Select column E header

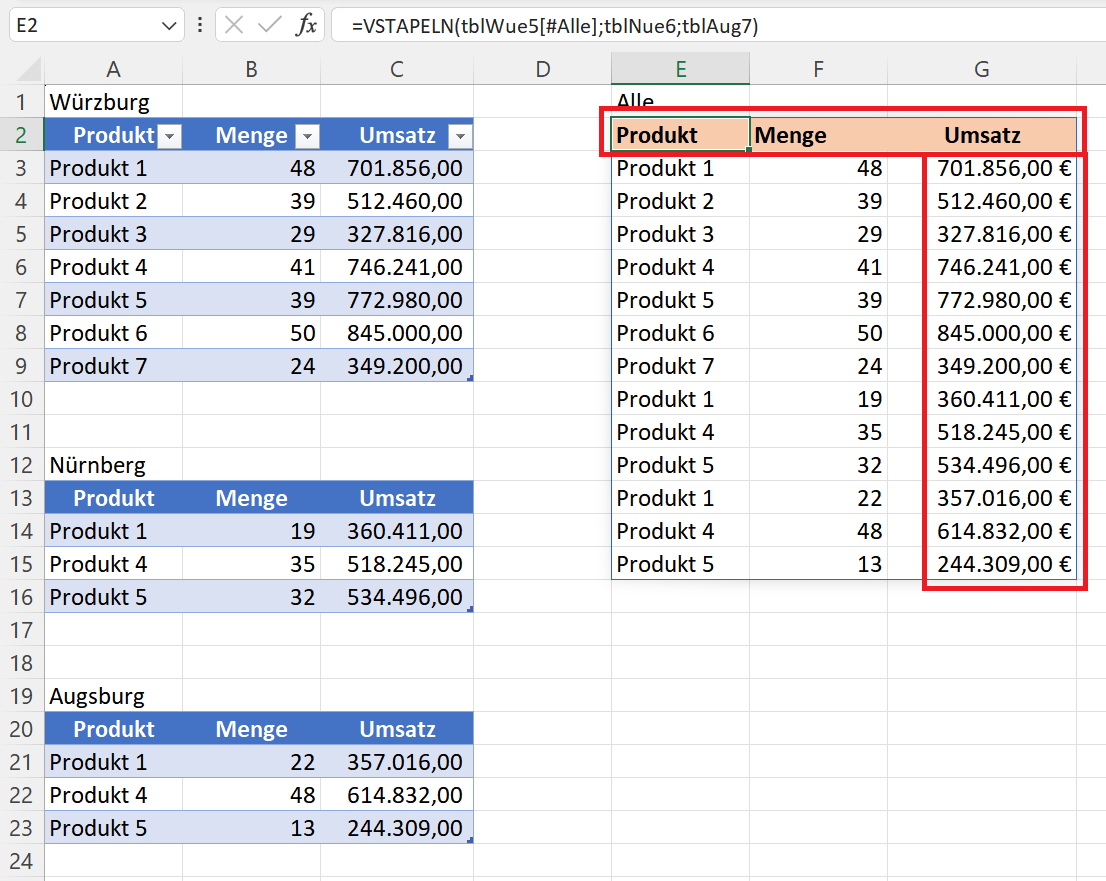click(680, 69)
